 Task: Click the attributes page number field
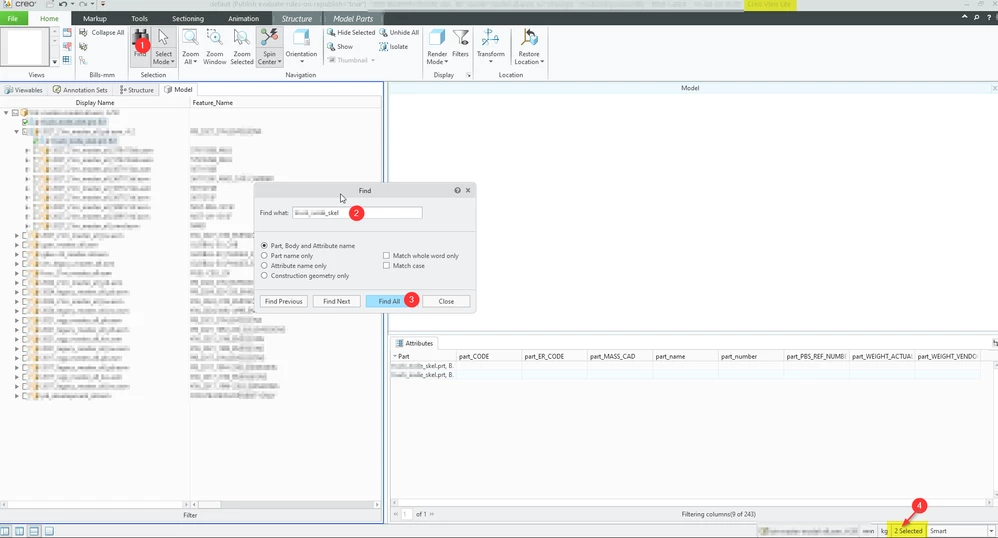tap(406, 514)
